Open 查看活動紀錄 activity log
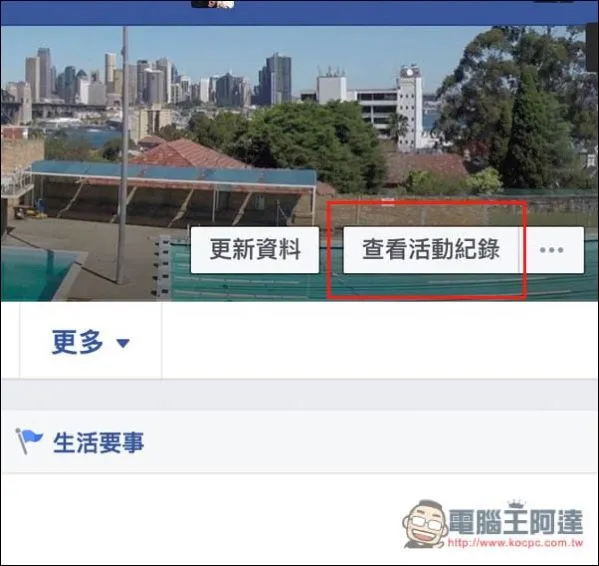599x566 pixels. pyautogui.click(x=431, y=250)
